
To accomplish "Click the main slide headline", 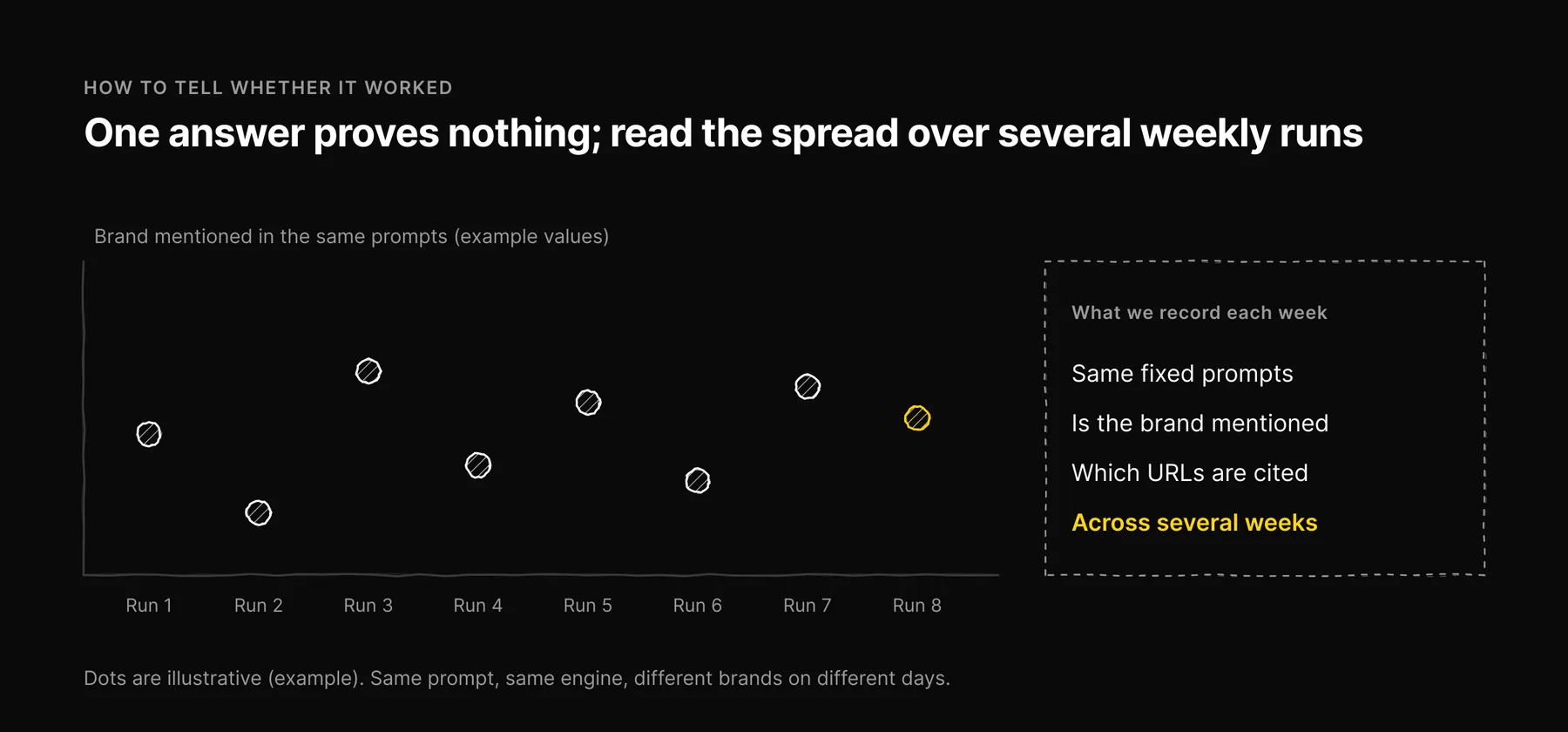I will pyautogui.click(x=723, y=133).
